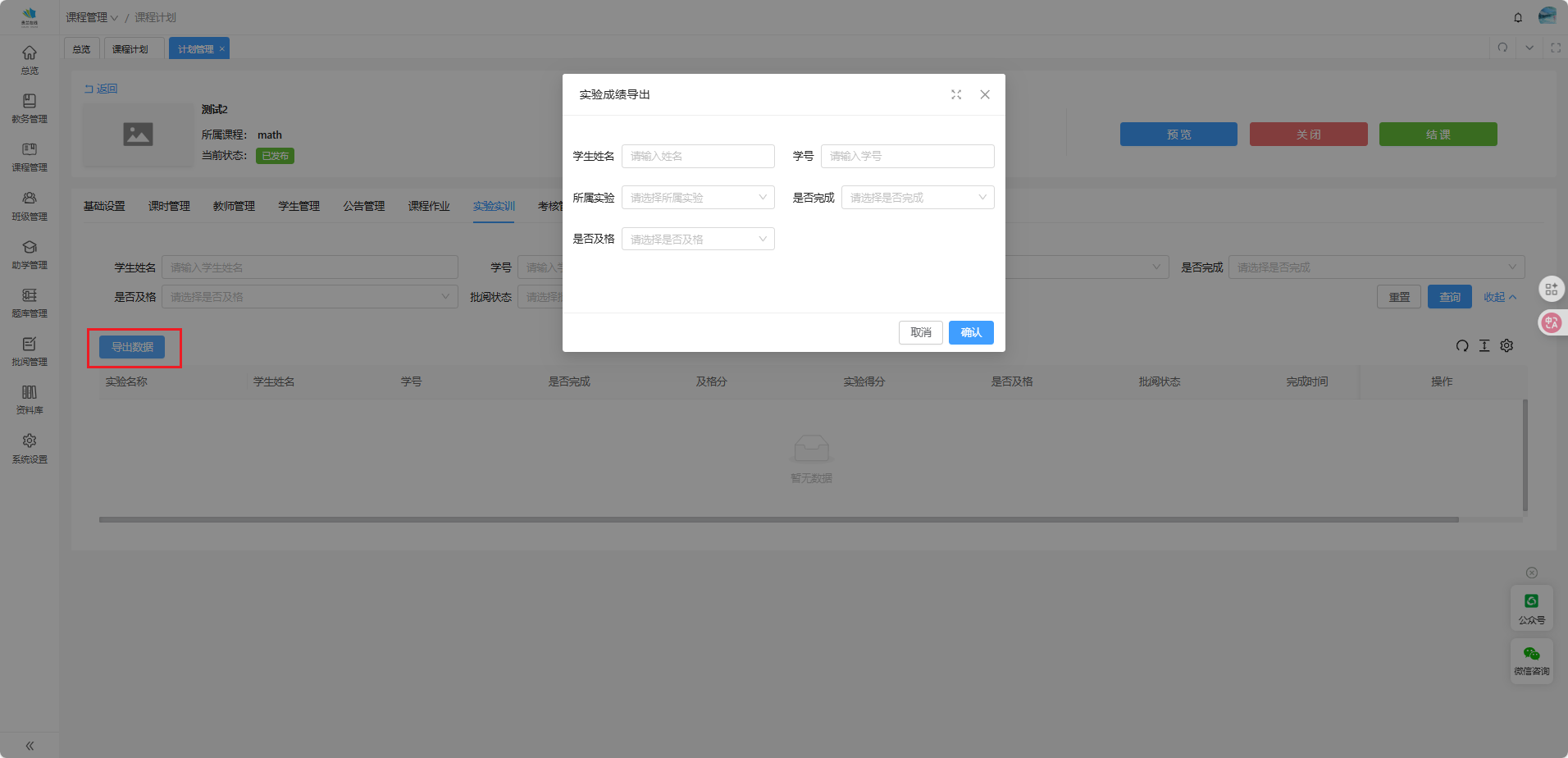Open the 是否完成 dropdown in dialog
1568x758 pixels.
(917, 198)
